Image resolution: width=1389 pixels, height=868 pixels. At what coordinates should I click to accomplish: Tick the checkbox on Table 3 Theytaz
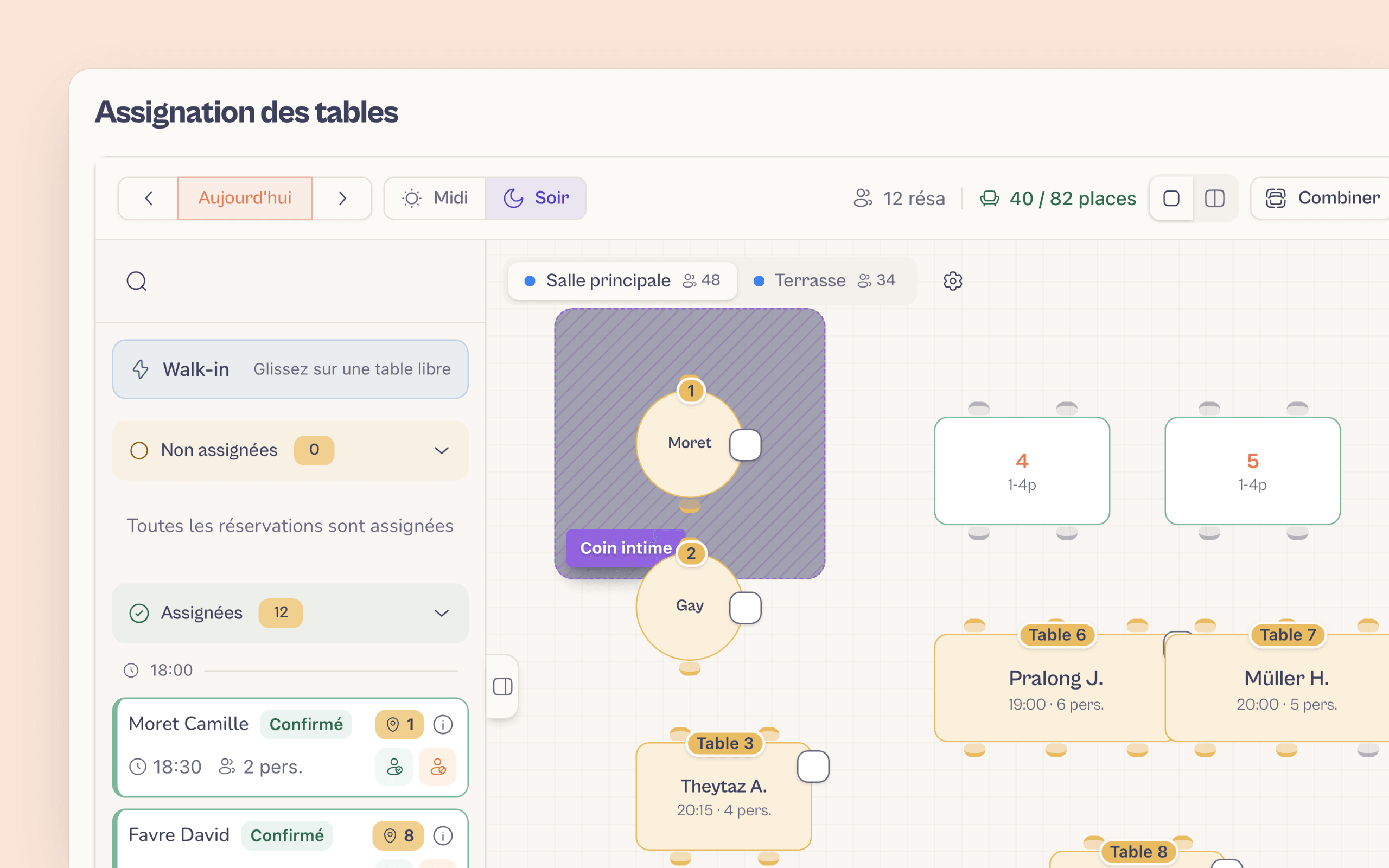(x=813, y=767)
